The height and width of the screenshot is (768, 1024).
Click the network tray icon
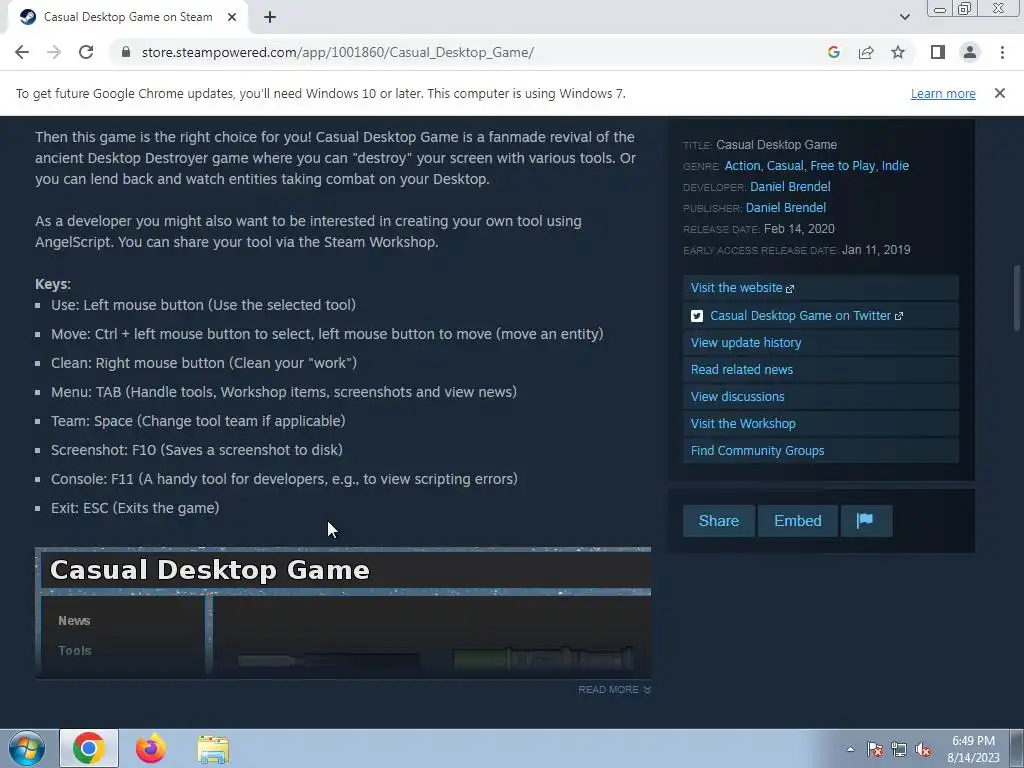point(899,749)
